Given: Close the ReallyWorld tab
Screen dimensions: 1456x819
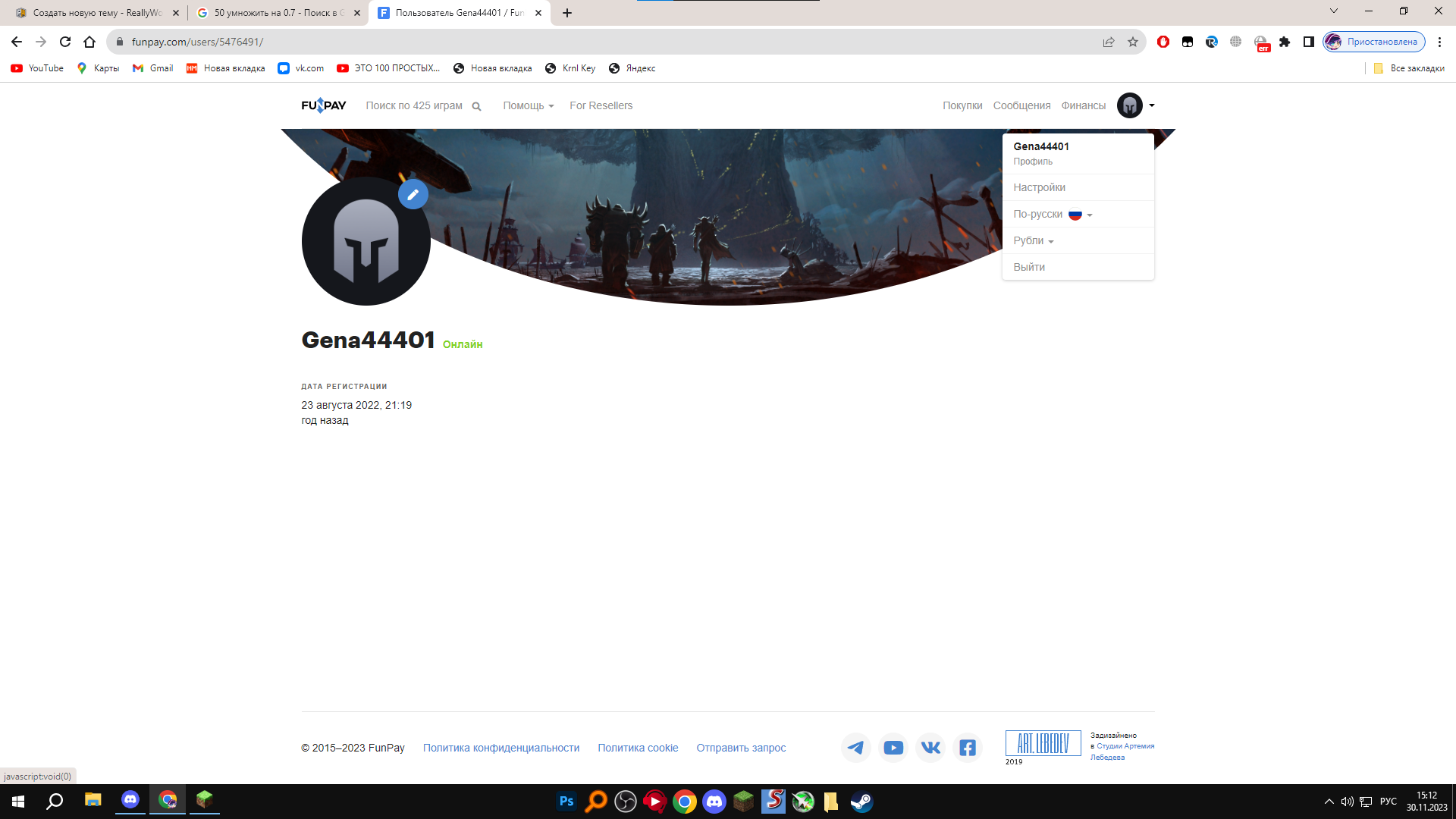Looking at the screenshot, I should (176, 13).
